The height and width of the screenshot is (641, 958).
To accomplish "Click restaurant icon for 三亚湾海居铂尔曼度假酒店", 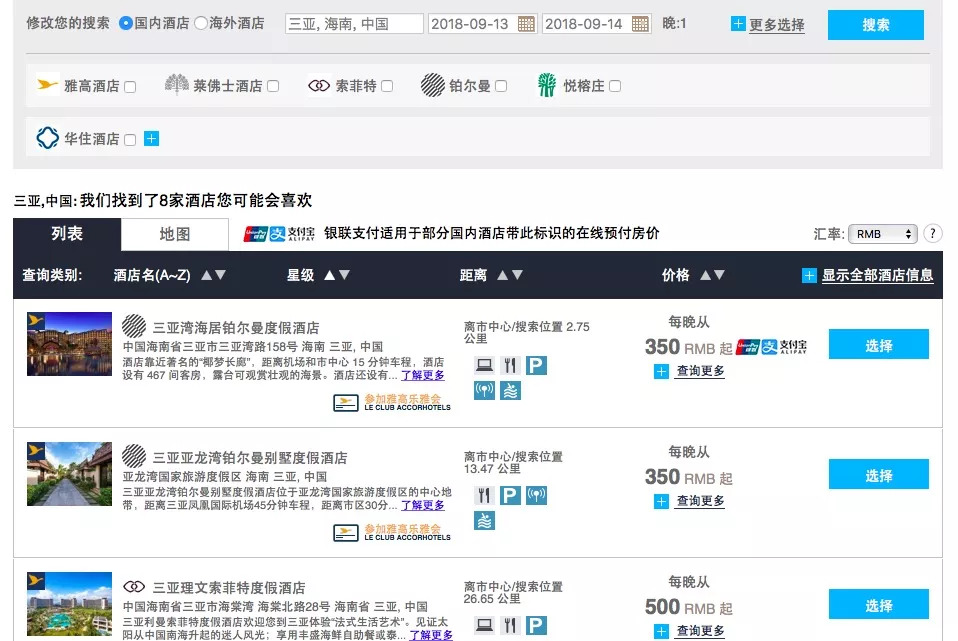I will (x=510, y=365).
